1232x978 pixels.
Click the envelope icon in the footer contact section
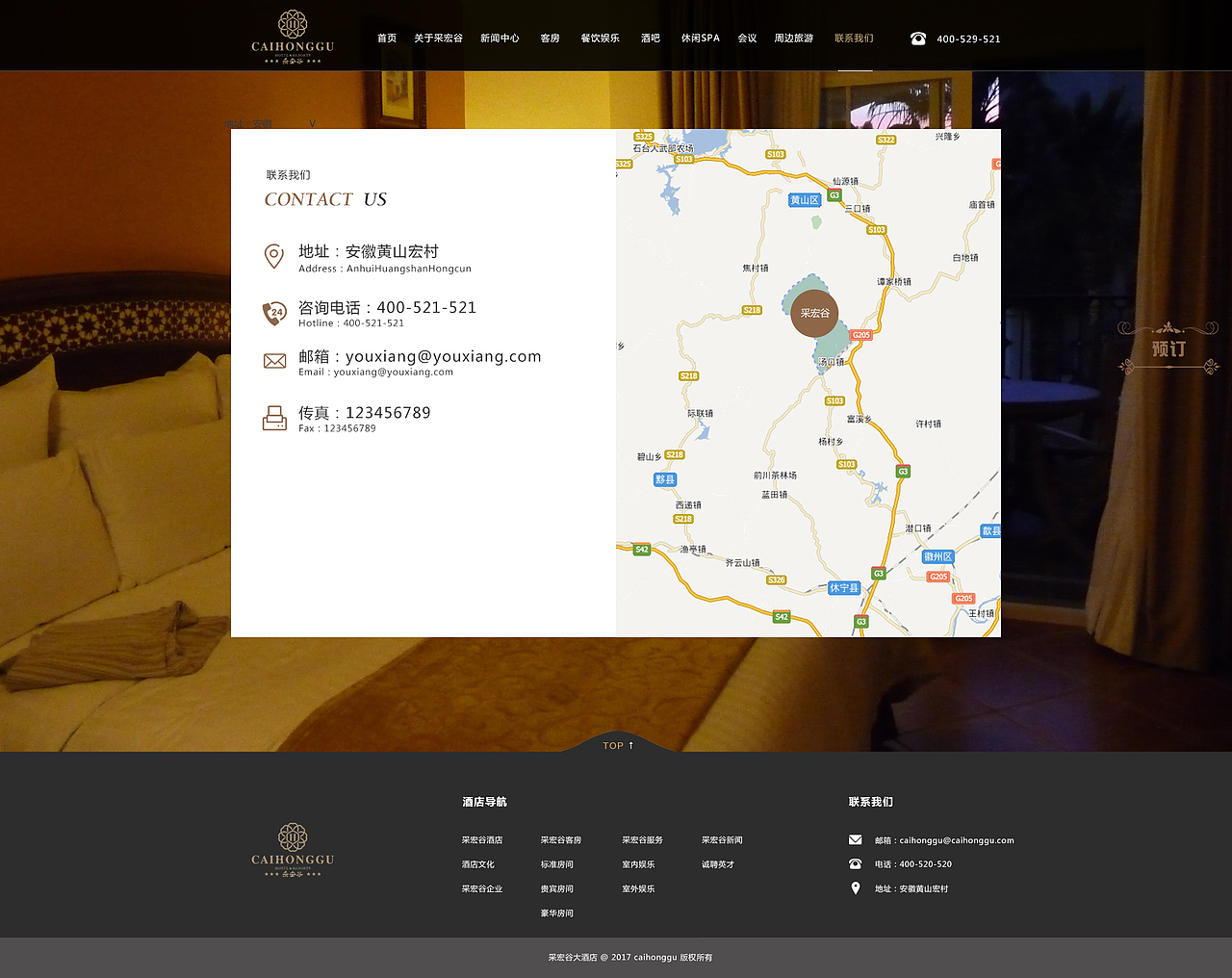tap(855, 839)
